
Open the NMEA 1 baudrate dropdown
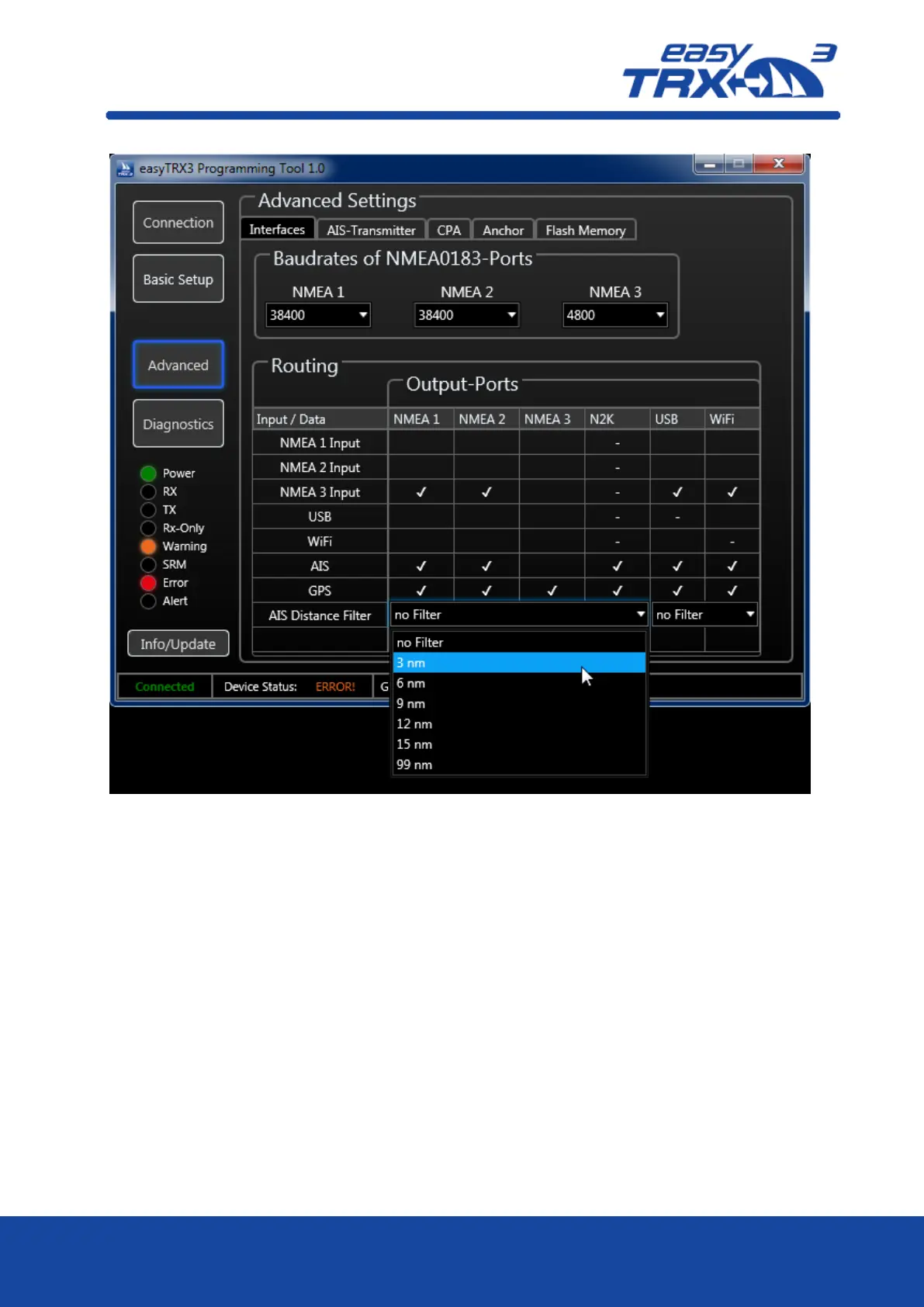pyautogui.click(x=318, y=315)
